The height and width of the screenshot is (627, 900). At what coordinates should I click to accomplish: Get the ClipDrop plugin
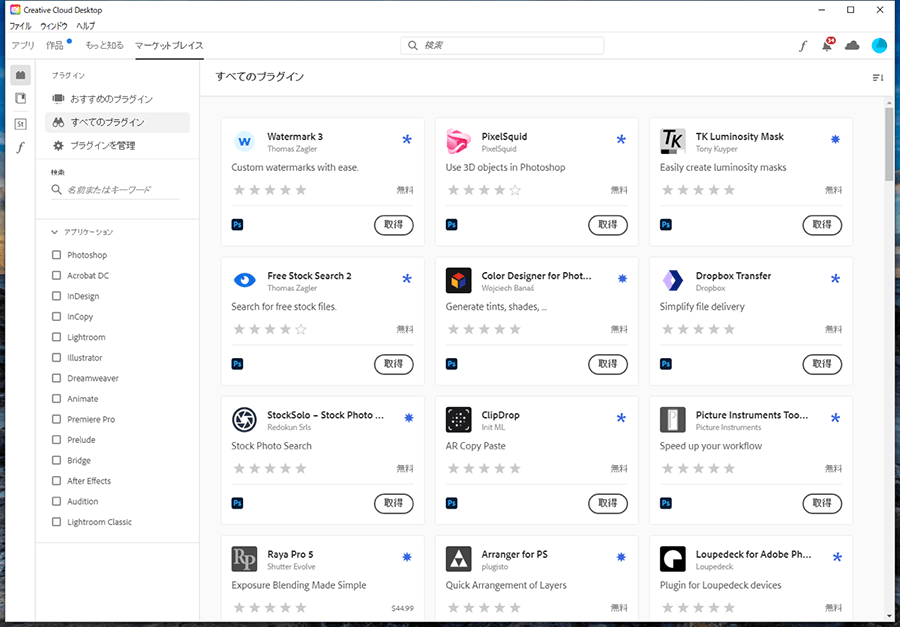(608, 504)
